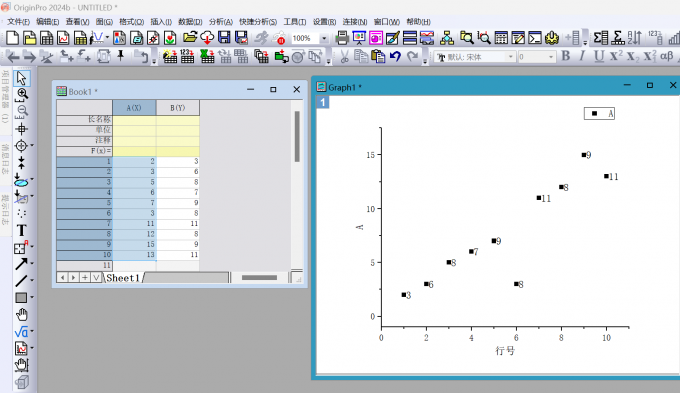
Task: Open the New Project icon
Action: coord(13,38)
